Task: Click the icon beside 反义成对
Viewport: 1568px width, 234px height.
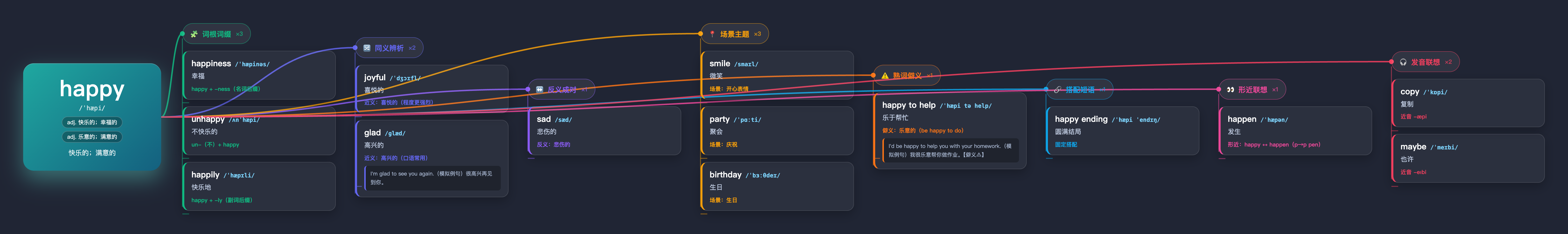Action: tap(539, 90)
